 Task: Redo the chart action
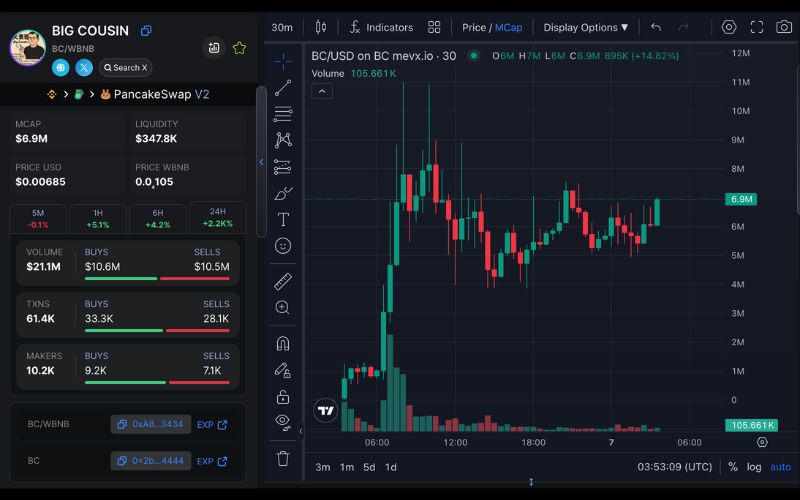[x=684, y=27]
